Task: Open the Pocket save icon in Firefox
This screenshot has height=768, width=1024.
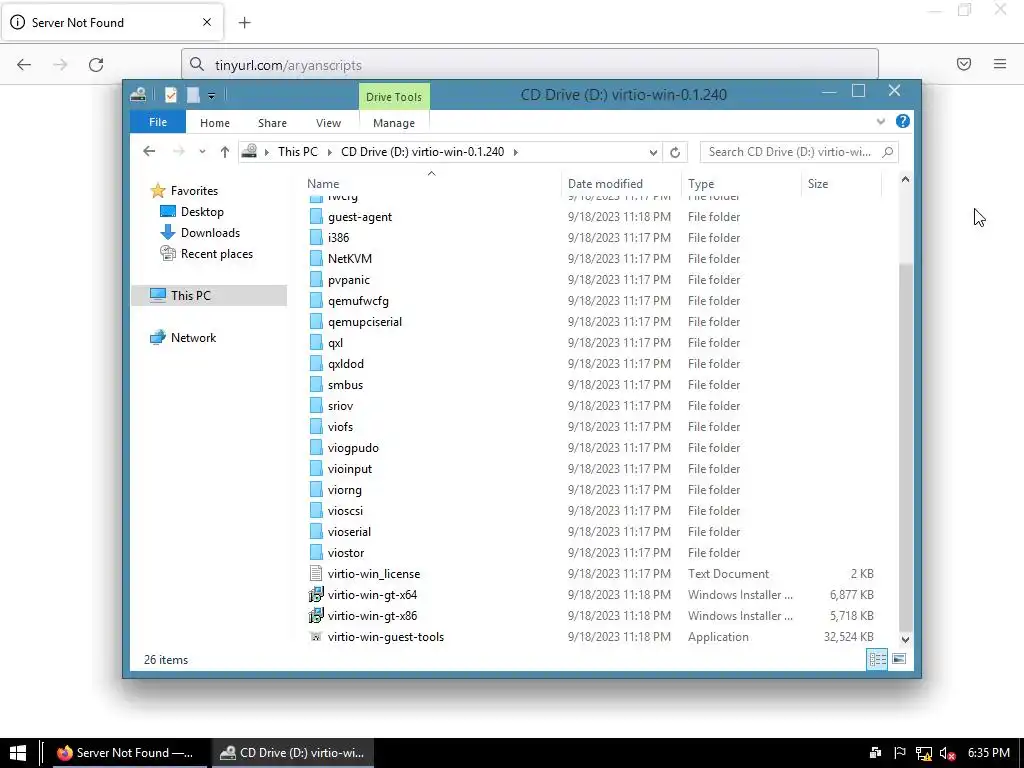Action: (x=964, y=64)
